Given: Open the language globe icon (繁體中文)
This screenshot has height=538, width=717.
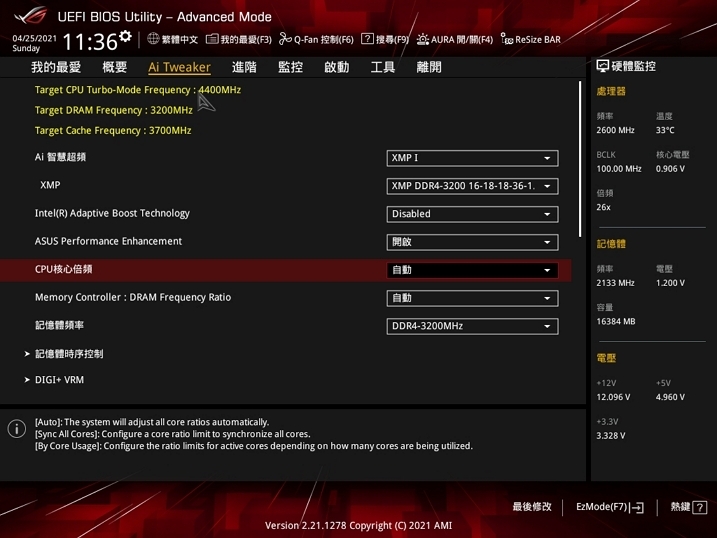Looking at the screenshot, I should 153,39.
